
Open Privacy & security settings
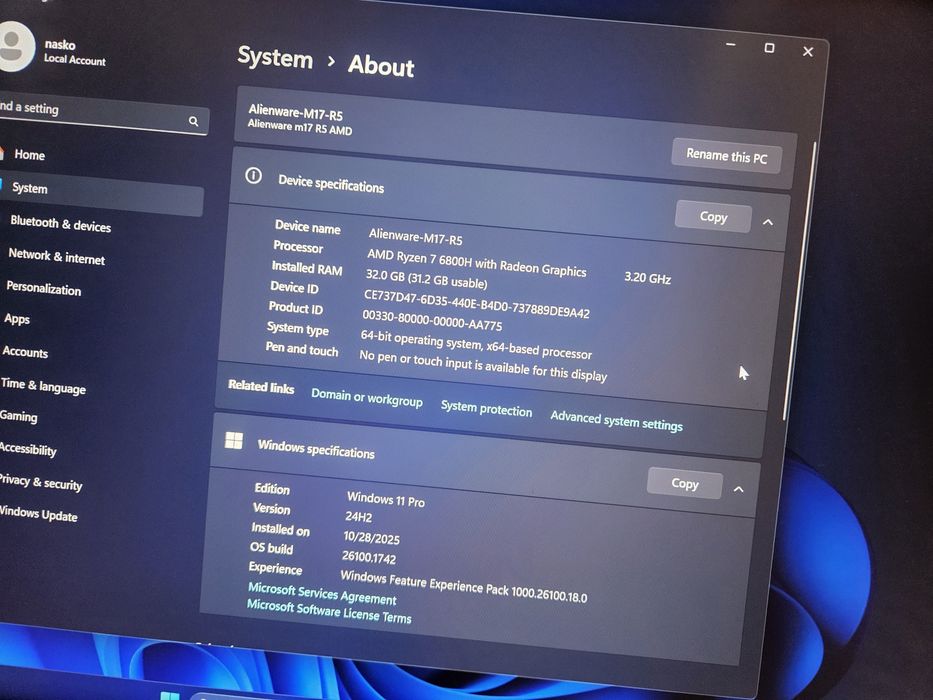[40, 482]
